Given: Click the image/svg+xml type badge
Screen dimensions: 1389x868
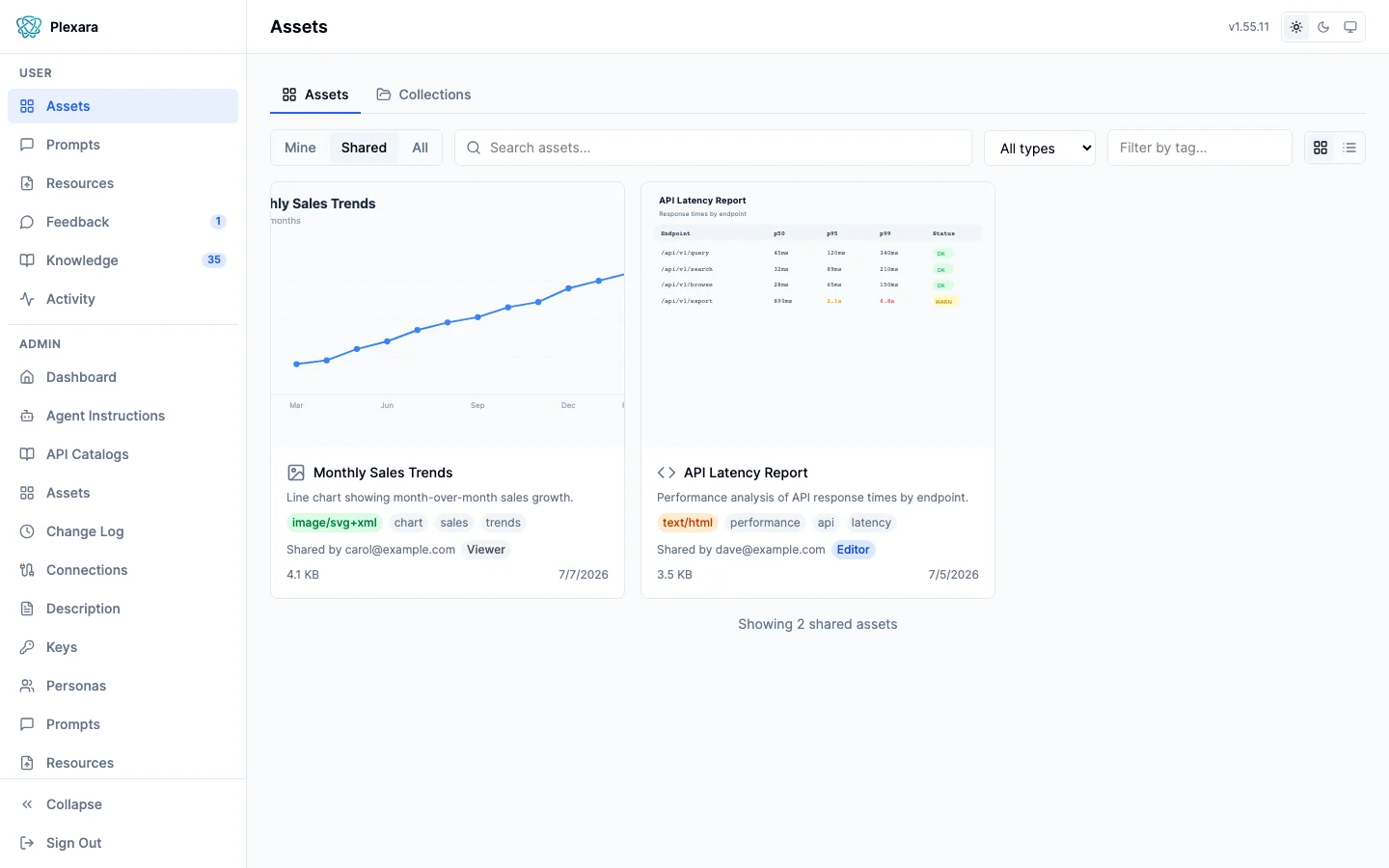Looking at the screenshot, I should coord(335,523).
